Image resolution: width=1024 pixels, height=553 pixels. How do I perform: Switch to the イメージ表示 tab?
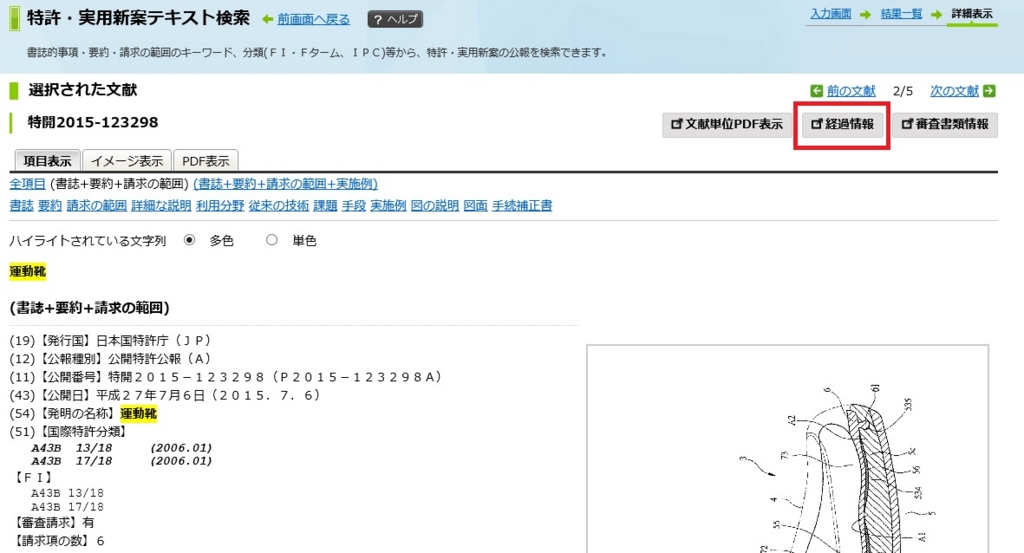(127, 161)
